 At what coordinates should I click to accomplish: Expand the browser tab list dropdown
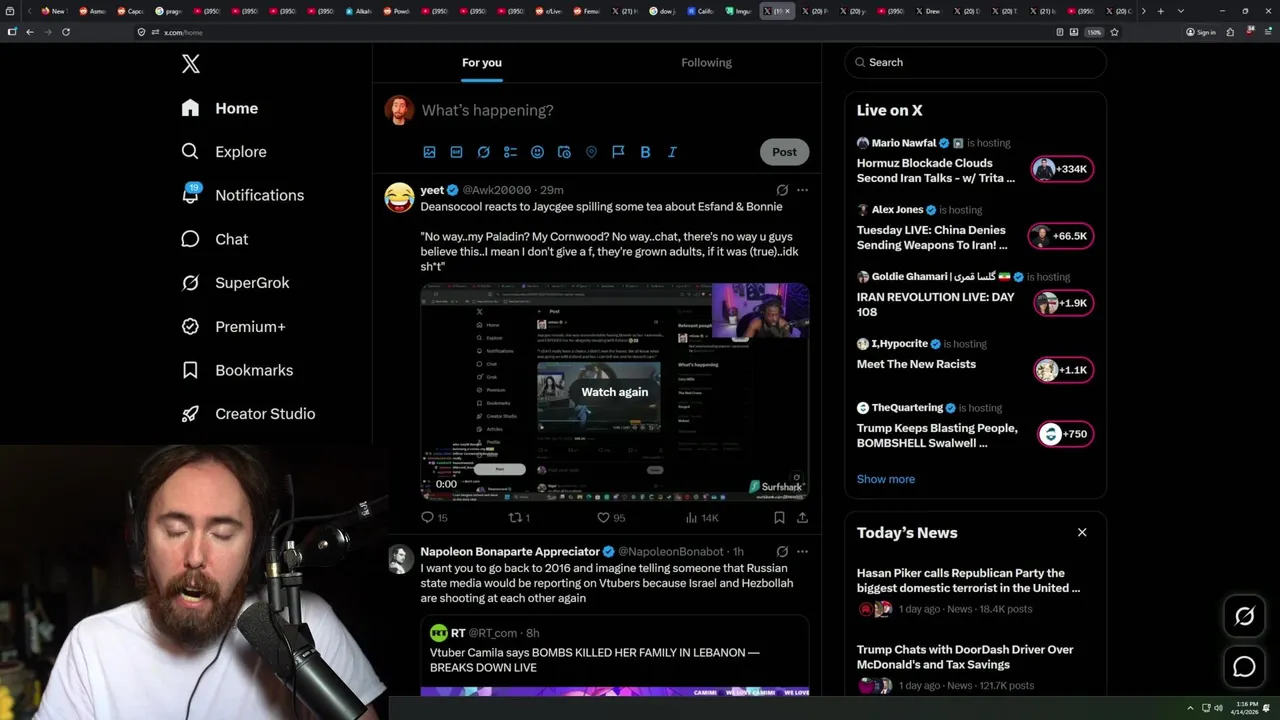coord(1181,11)
